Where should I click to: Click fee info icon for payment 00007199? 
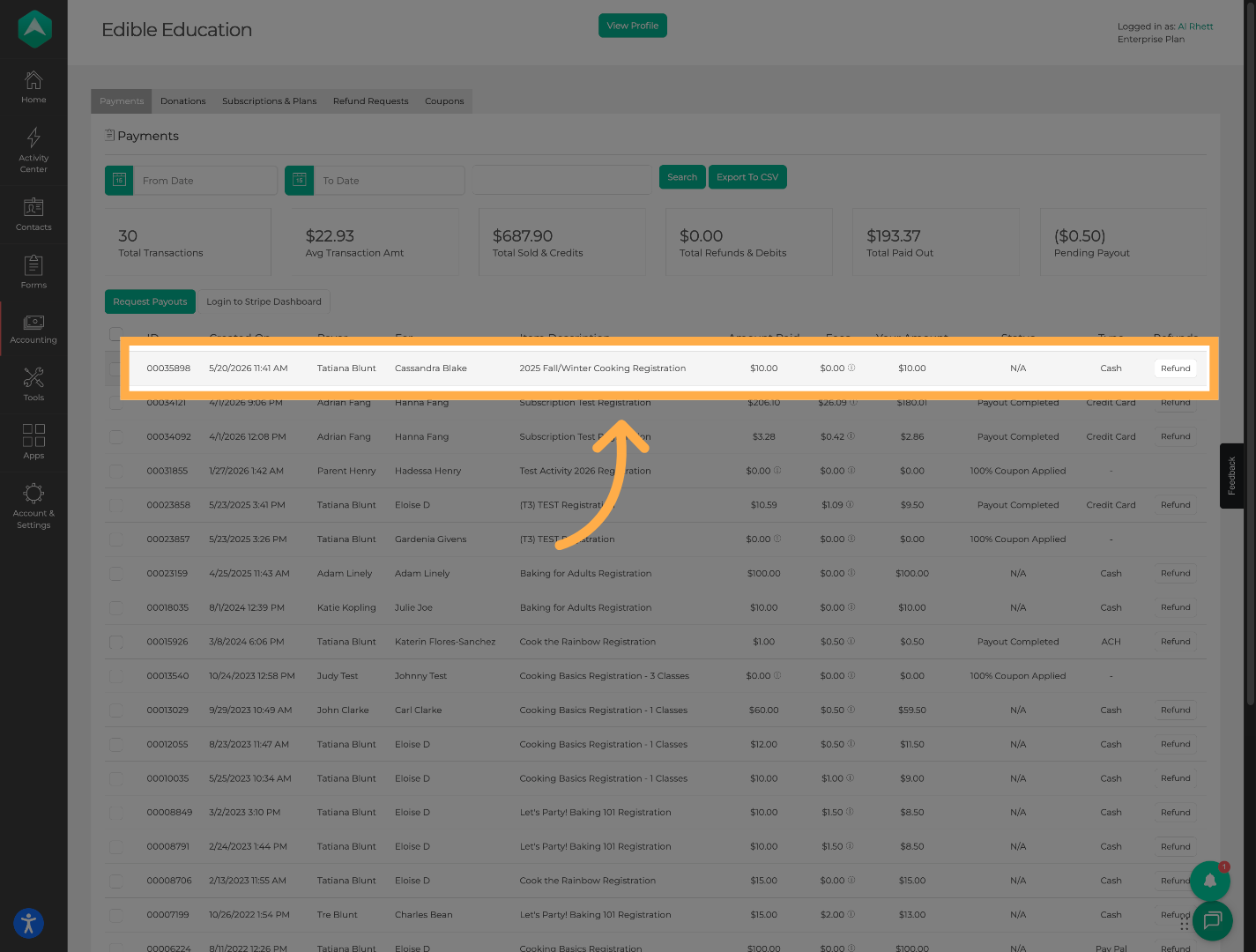click(x=851, y=914)
